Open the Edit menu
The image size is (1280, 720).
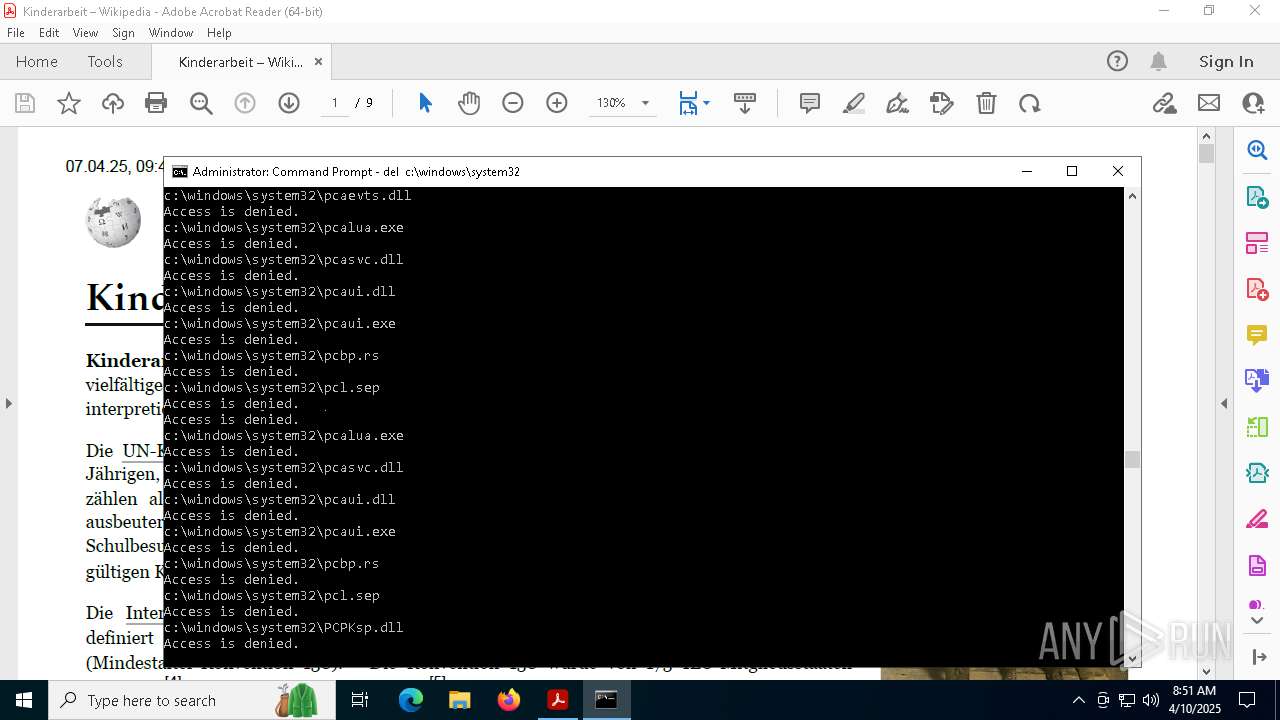(49, 33)
